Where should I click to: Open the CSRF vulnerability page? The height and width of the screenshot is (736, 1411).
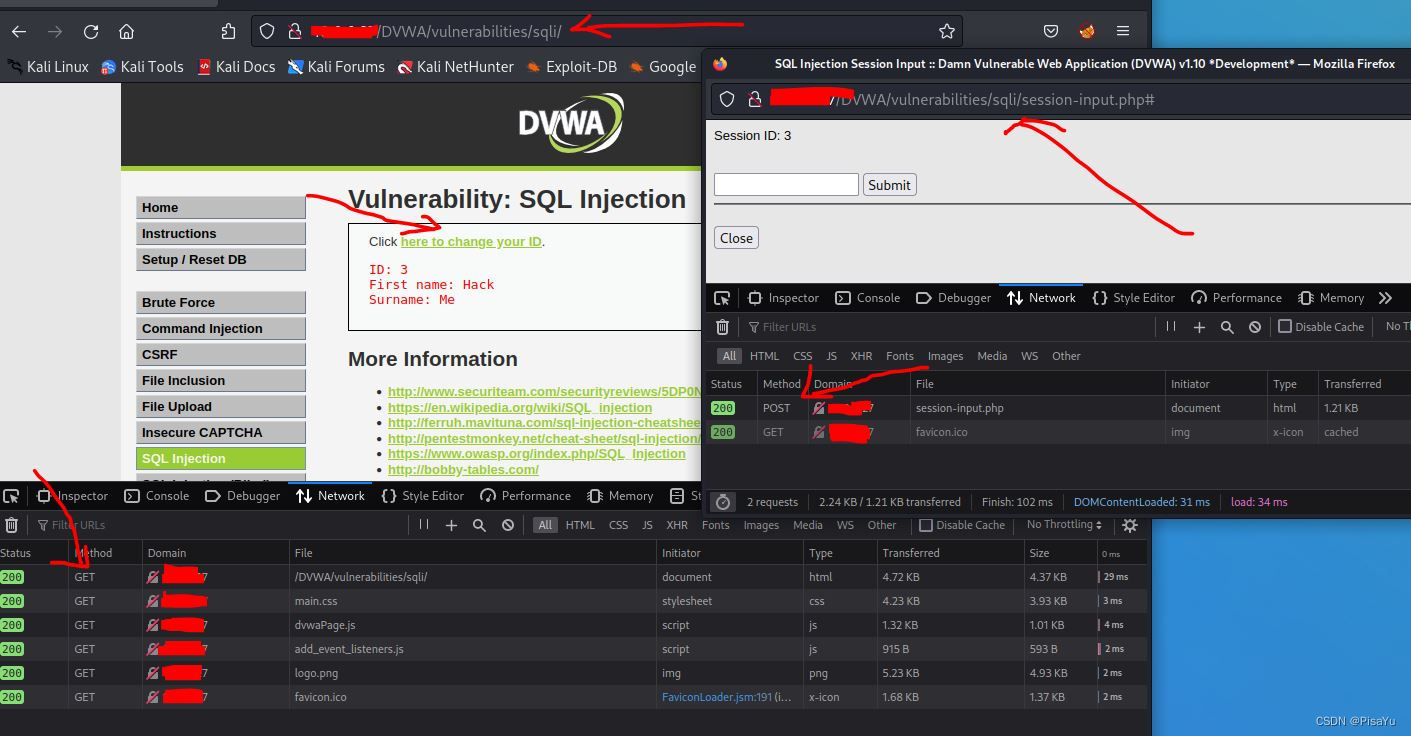point(220,354)
